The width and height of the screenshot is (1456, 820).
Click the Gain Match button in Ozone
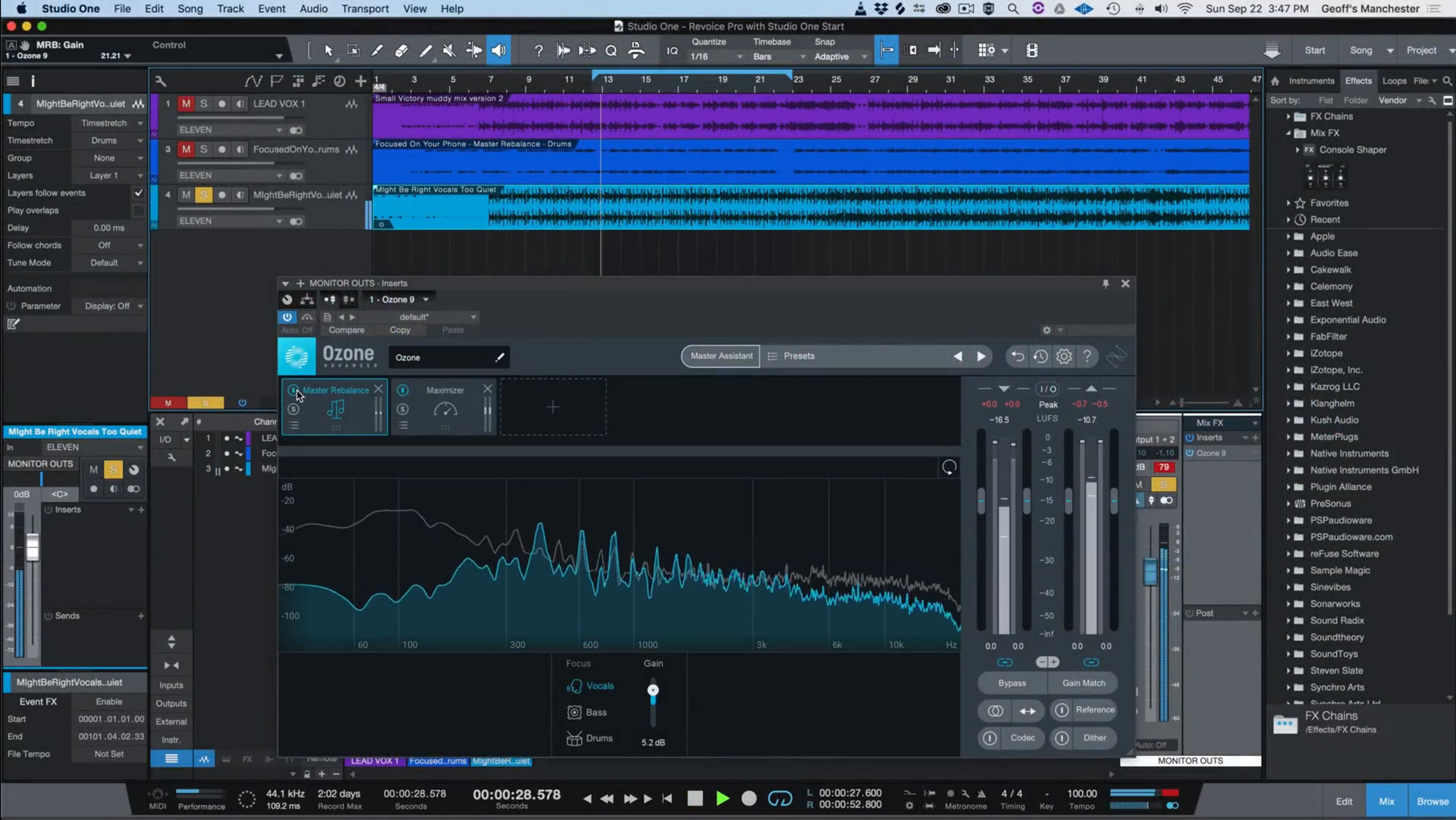(1084, 683)
